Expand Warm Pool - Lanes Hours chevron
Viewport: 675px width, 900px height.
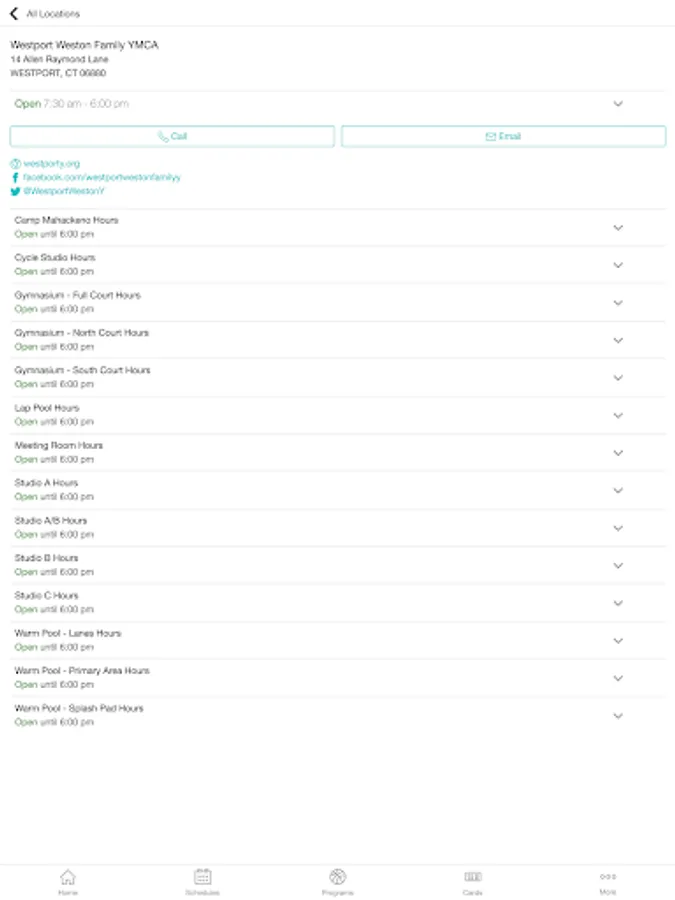[x=618, y=641]
